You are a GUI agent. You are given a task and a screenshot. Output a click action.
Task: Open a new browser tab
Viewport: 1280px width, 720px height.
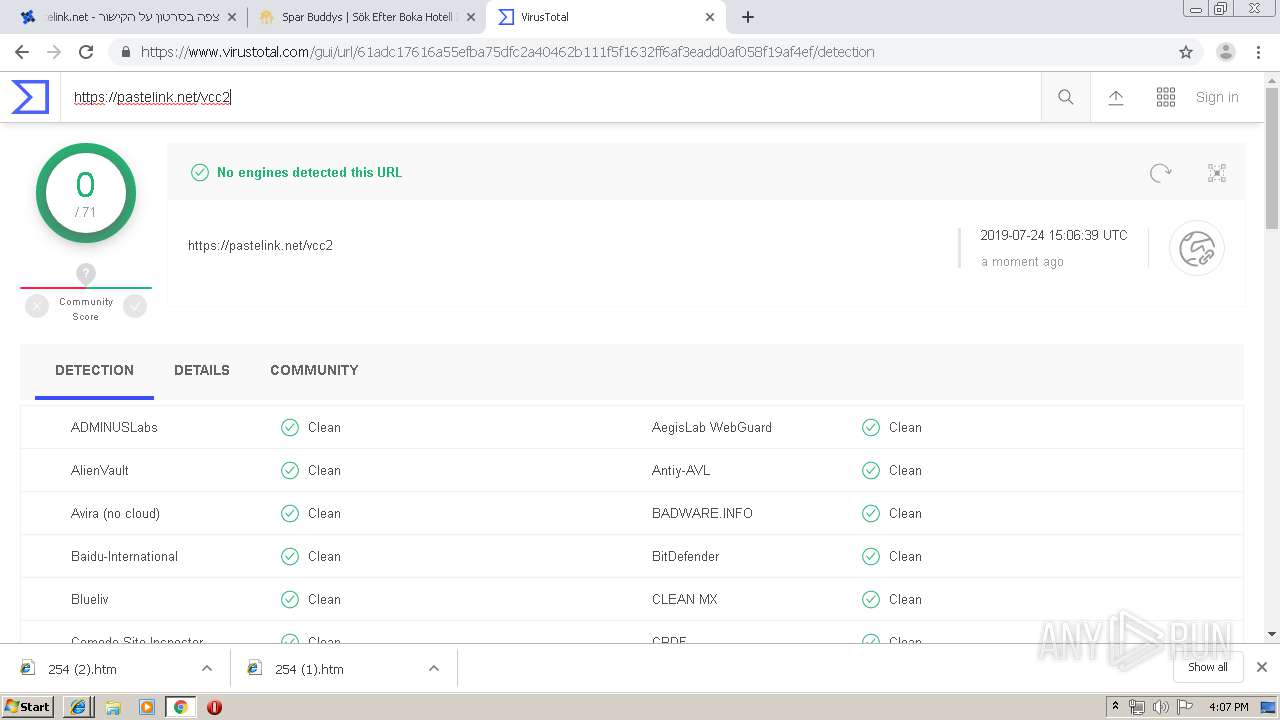pos(748,17)
